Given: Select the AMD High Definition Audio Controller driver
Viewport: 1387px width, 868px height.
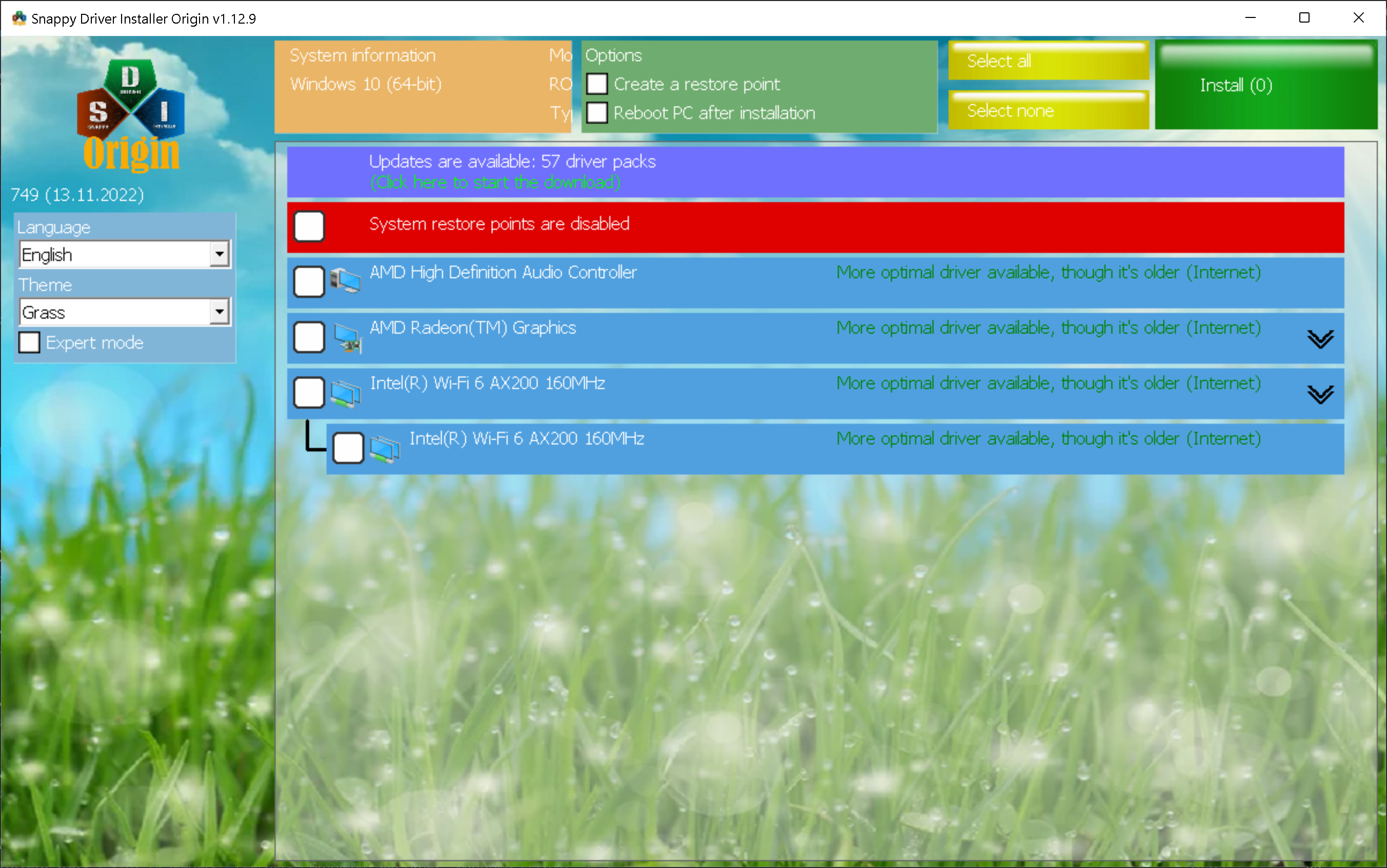Looking at the screenshot, I should coord(309,281).
